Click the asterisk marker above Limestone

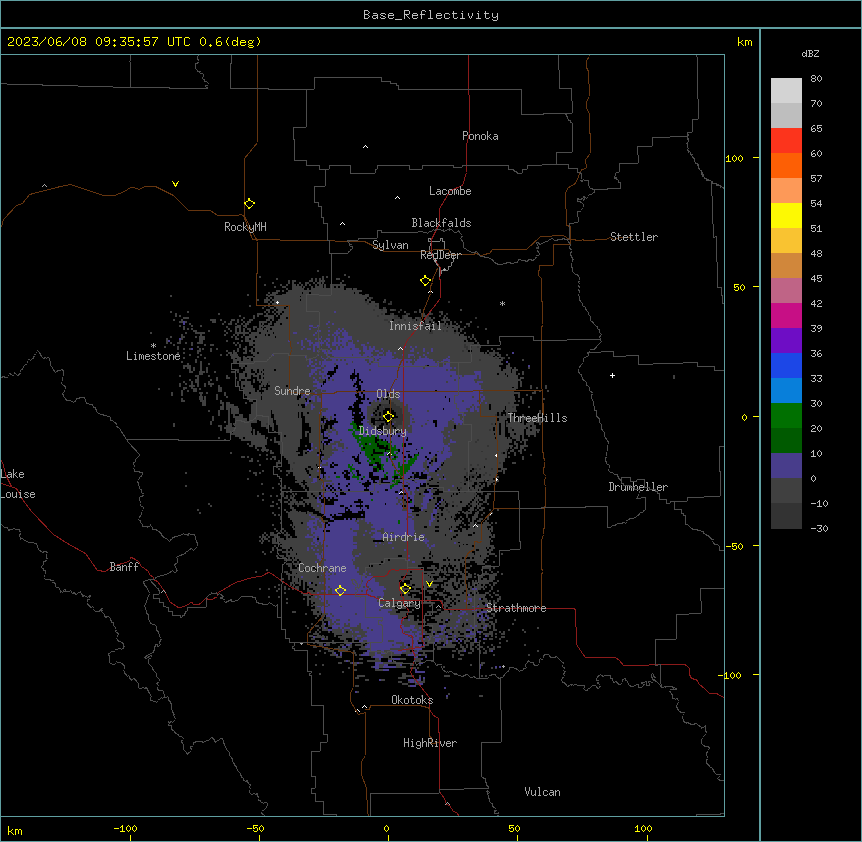click(x=153, y=346)
